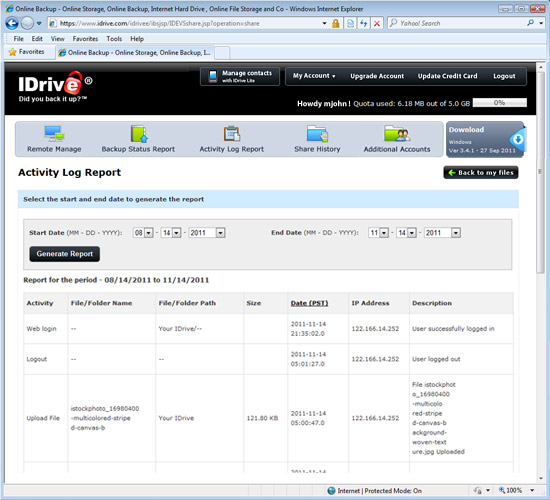Click 'User successfully logged in' description
Image resolution: width=550 pixels, height=500 pixels.
point(453,329)
